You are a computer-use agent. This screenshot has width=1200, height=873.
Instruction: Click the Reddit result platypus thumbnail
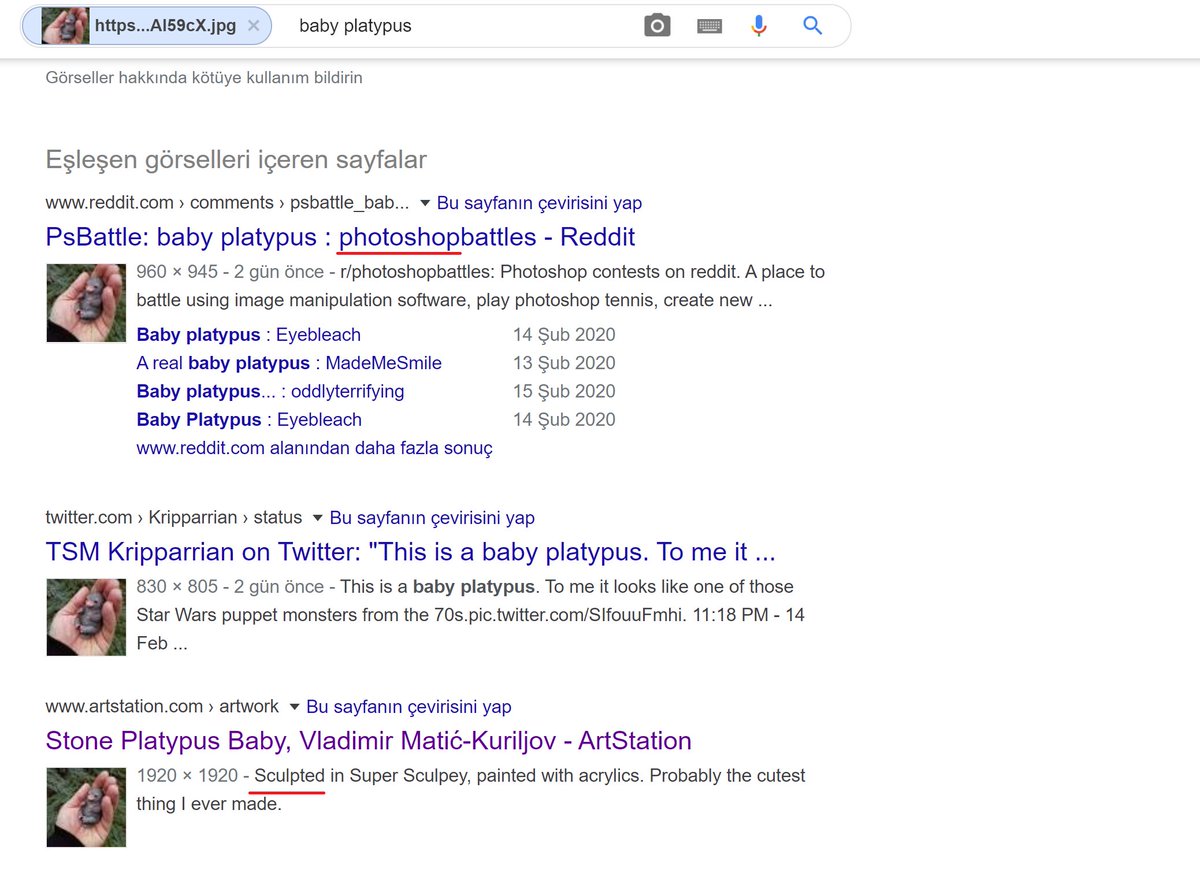[x=86, y=303]
